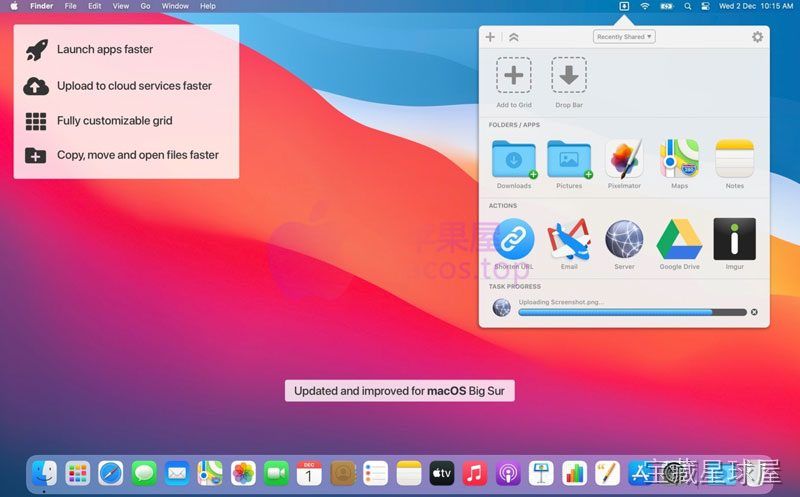Cancel the Screenshot.png upload task
The height and width of the screenshot is (497, 800).
point(754,312)
